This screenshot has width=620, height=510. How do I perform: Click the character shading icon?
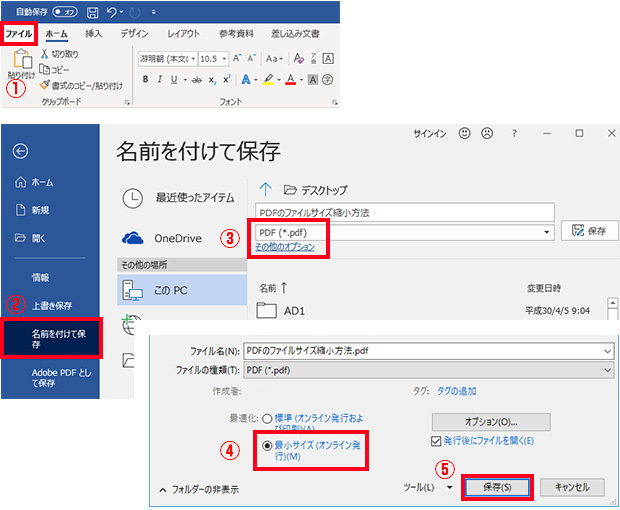pyautogui.click(x=313, y=80)
